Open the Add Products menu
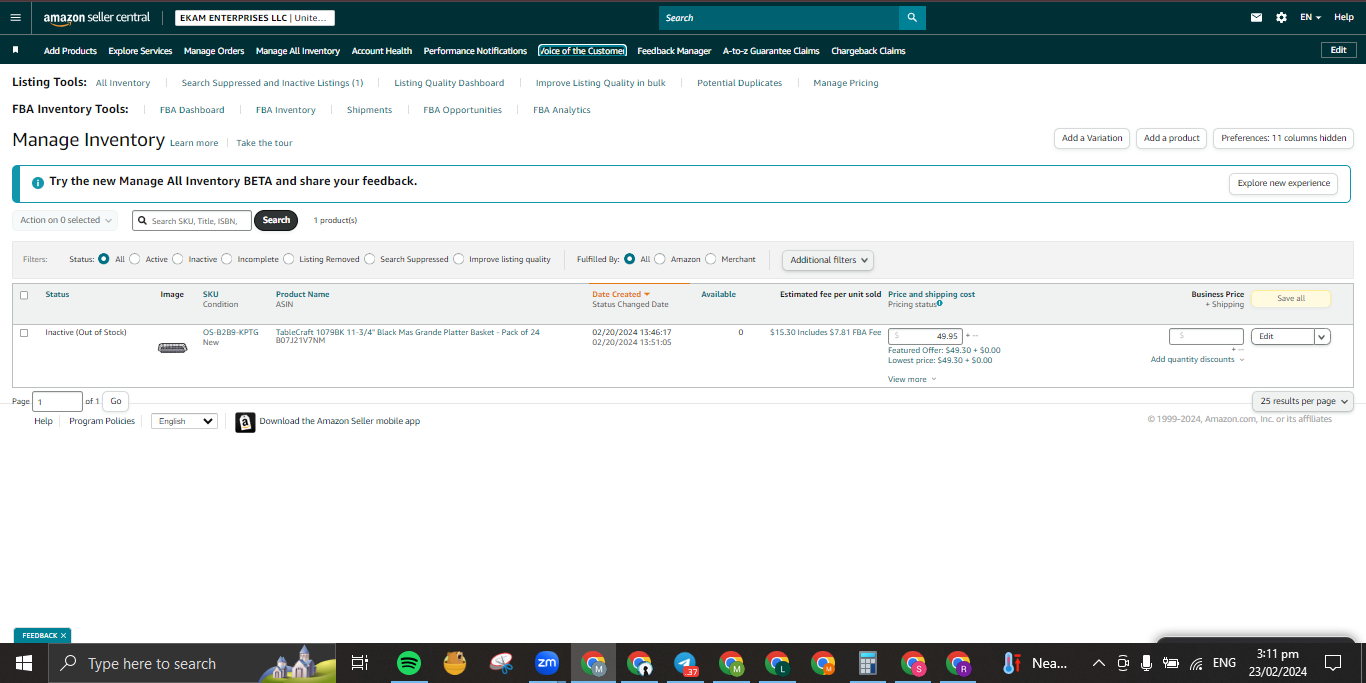1366x683 pixels. pos(70,51)
